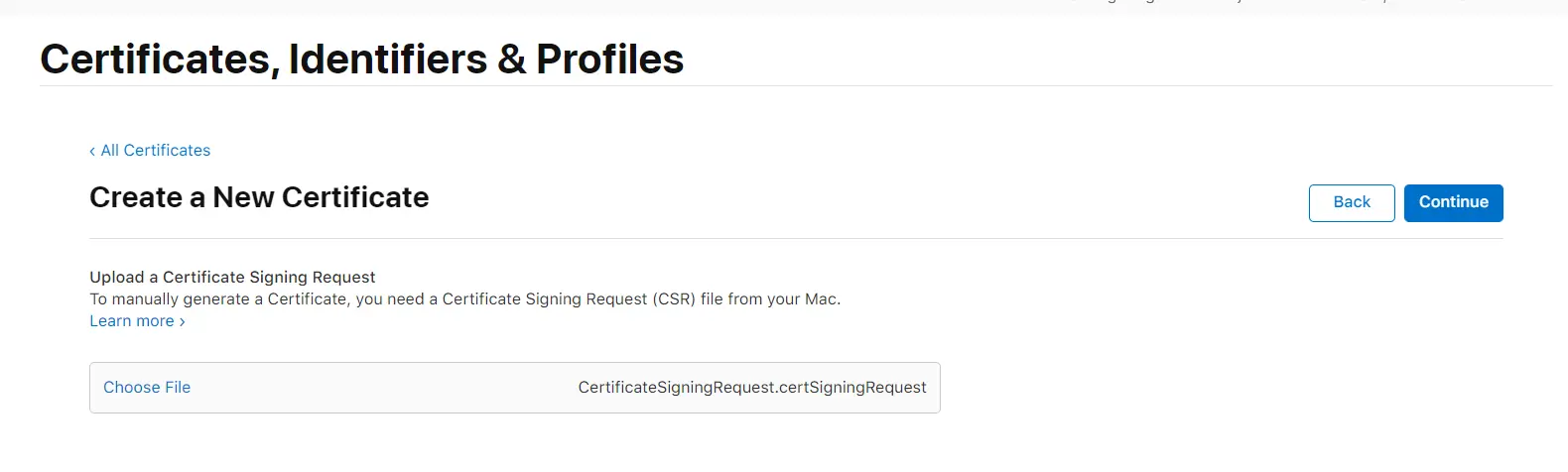Open the Learn more link

click(131, 321)
